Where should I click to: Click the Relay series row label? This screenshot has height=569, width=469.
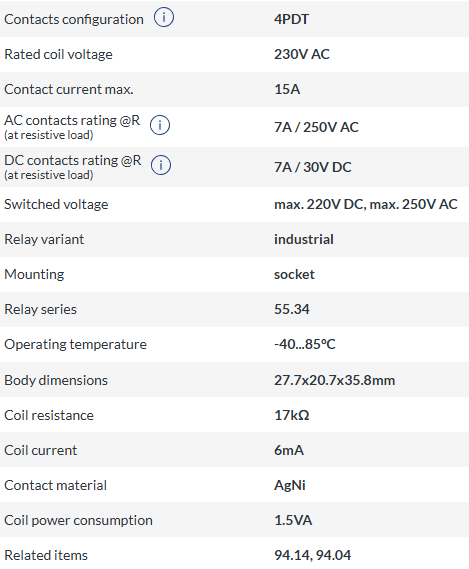(40, 309)
